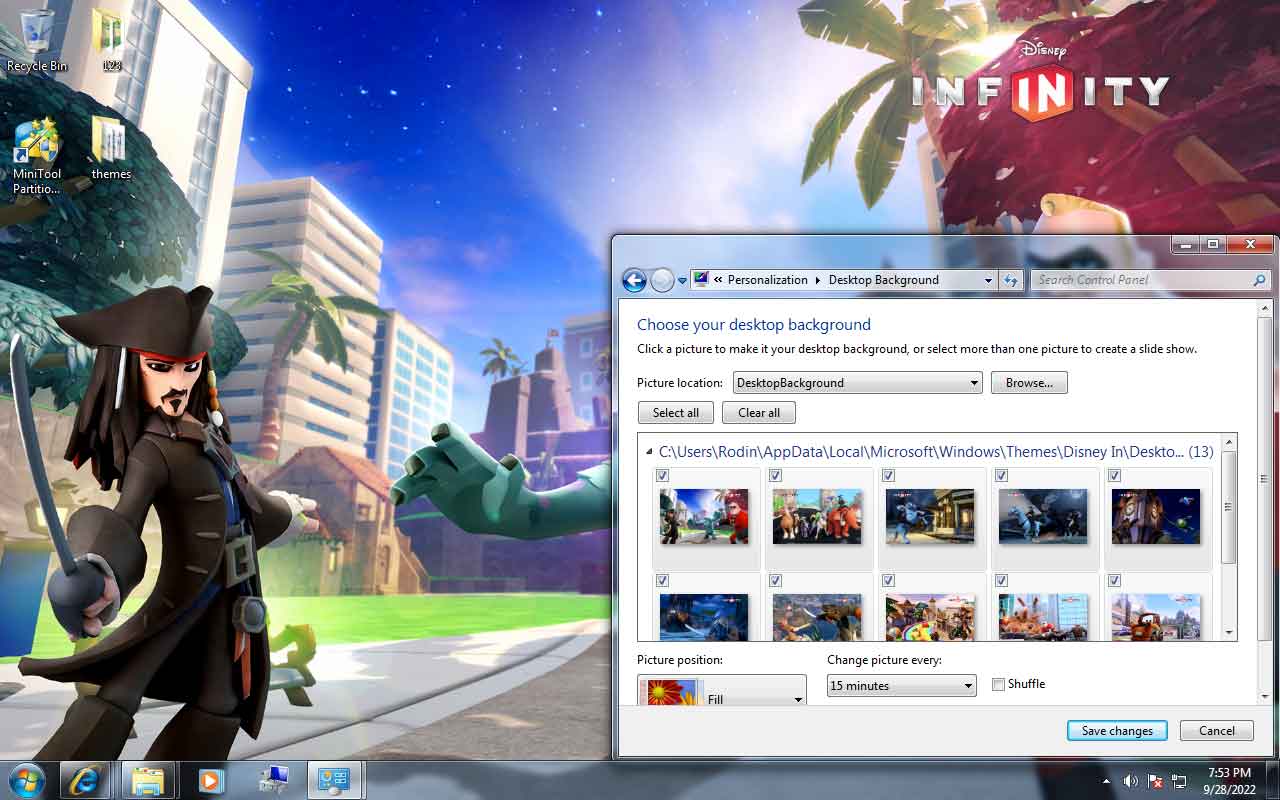Open Windows Explorer from taskbar
The height and width of the screenshot is (800, 1280).
tap(148, 780)
